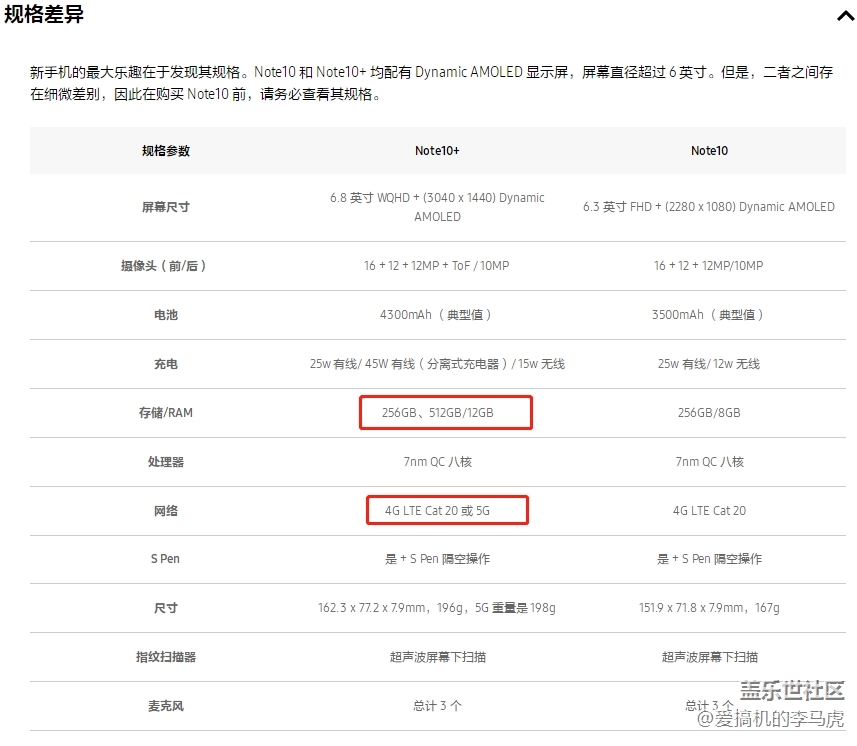Click the 256GB/8GB storage value
Screen dimensions: 857x746
(709, 413)
